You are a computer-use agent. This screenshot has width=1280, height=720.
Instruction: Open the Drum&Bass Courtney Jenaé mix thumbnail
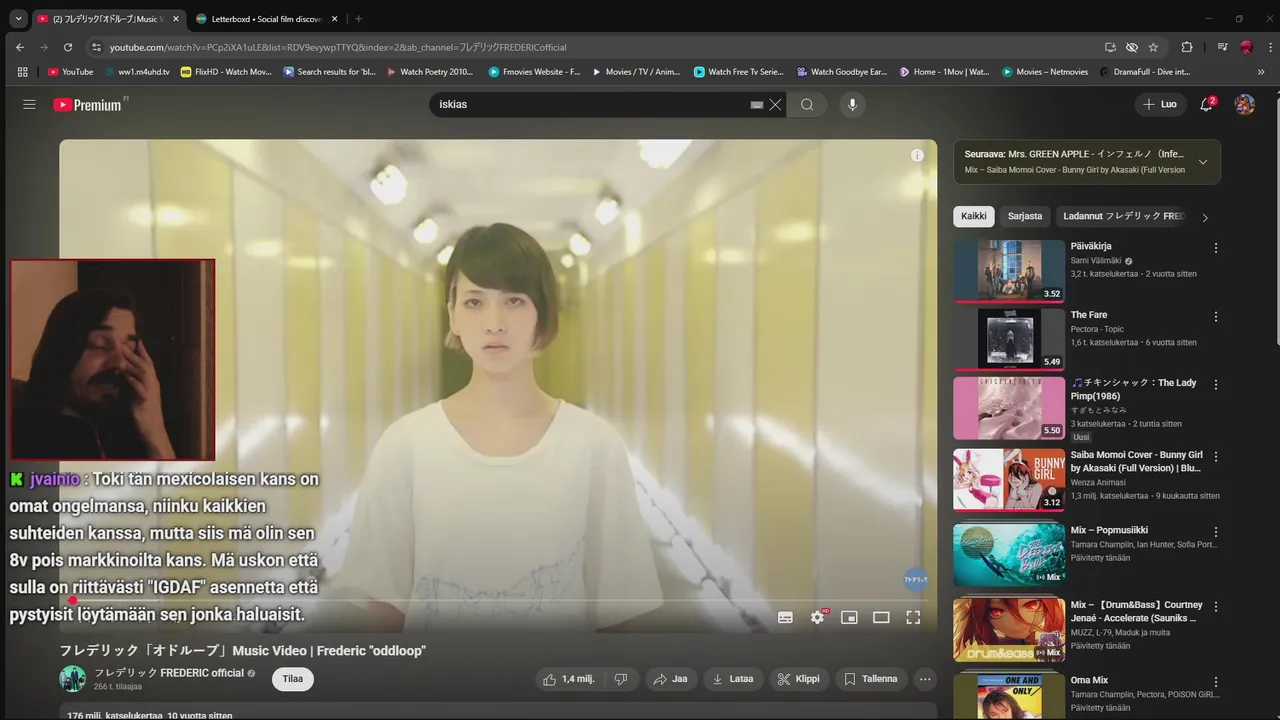click(x=1009, y=629)
